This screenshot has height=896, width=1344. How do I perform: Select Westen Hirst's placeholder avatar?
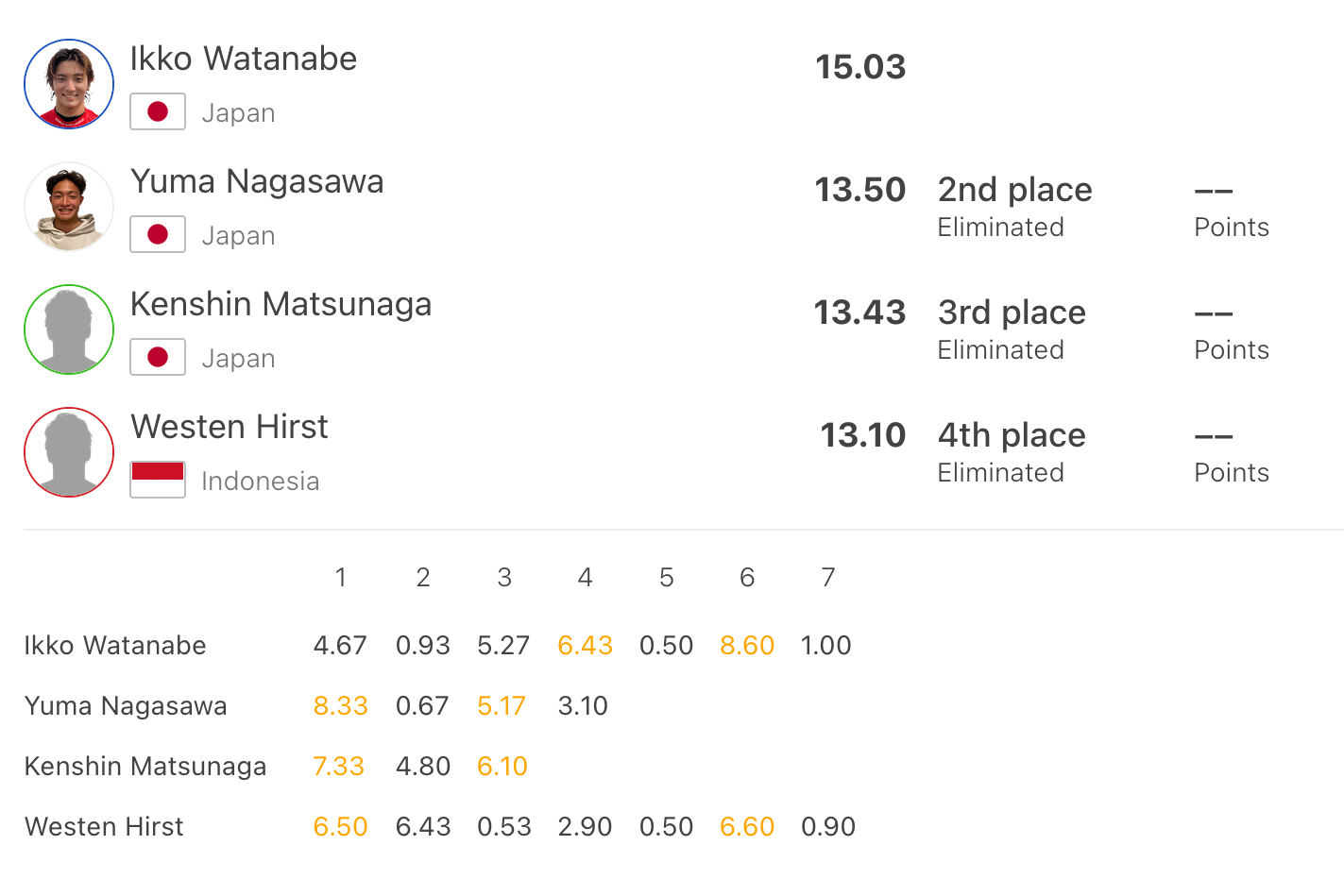click(x=69, y=452)
